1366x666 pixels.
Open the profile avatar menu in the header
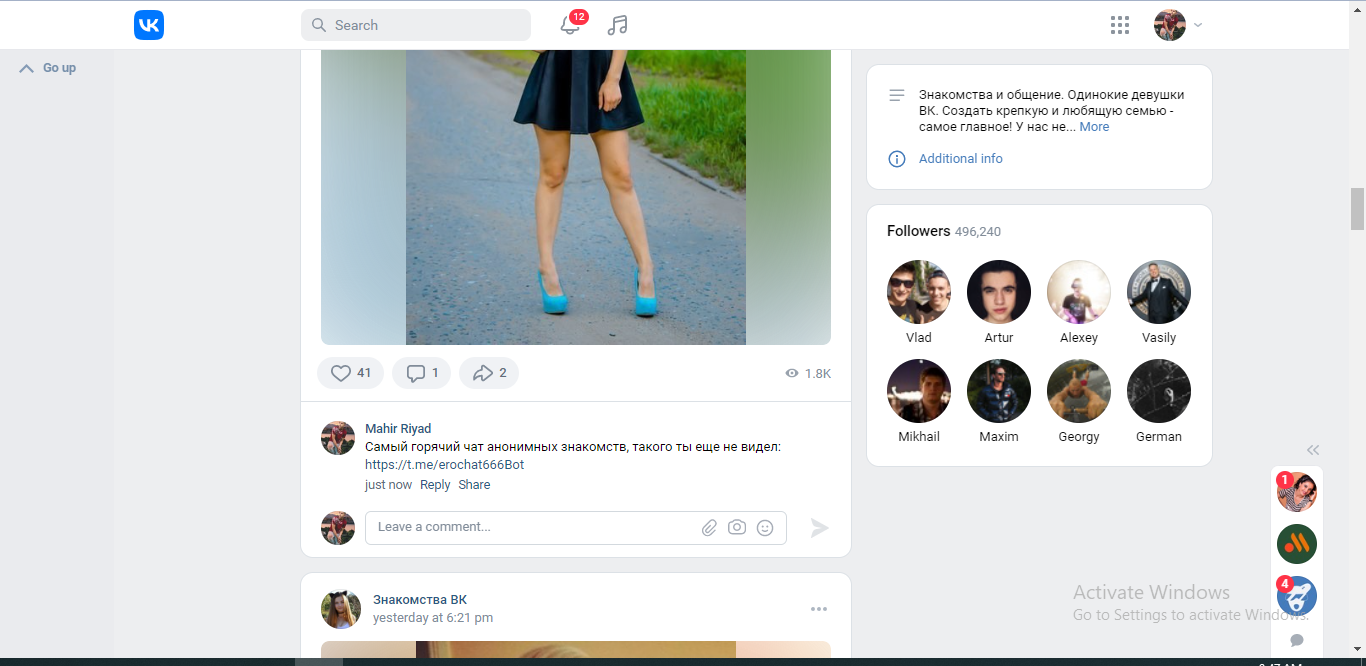[1178, 25]
